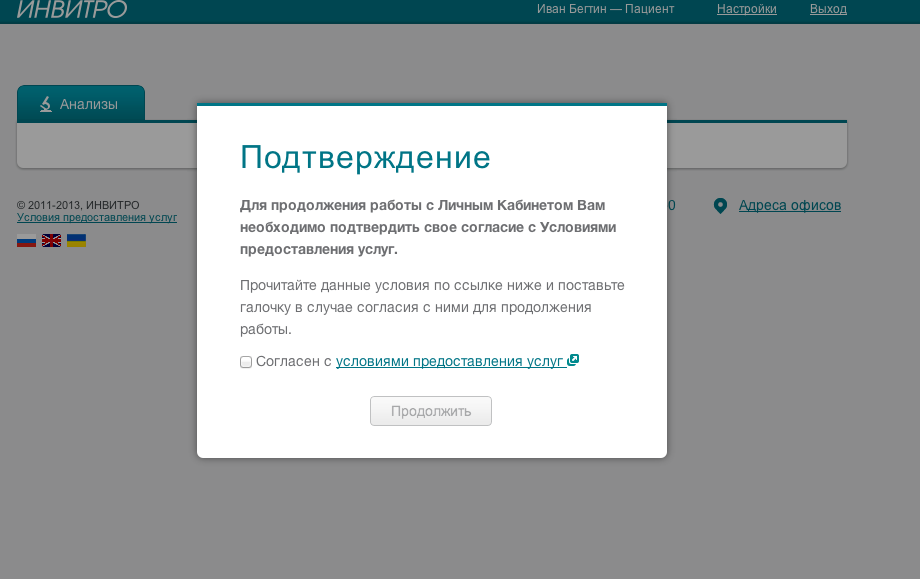Click Выход in the top bar

[x=828, y=9]
